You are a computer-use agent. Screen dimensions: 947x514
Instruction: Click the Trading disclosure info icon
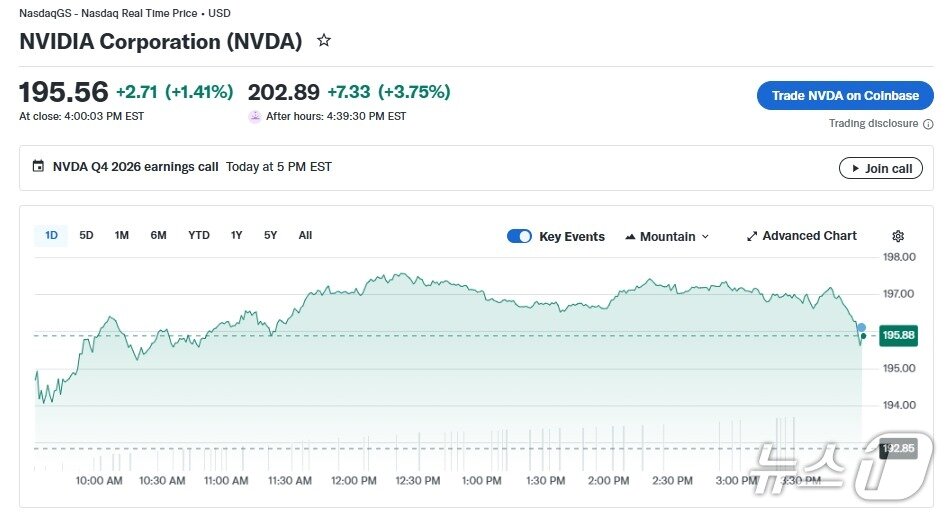click(x=928, y=124)
